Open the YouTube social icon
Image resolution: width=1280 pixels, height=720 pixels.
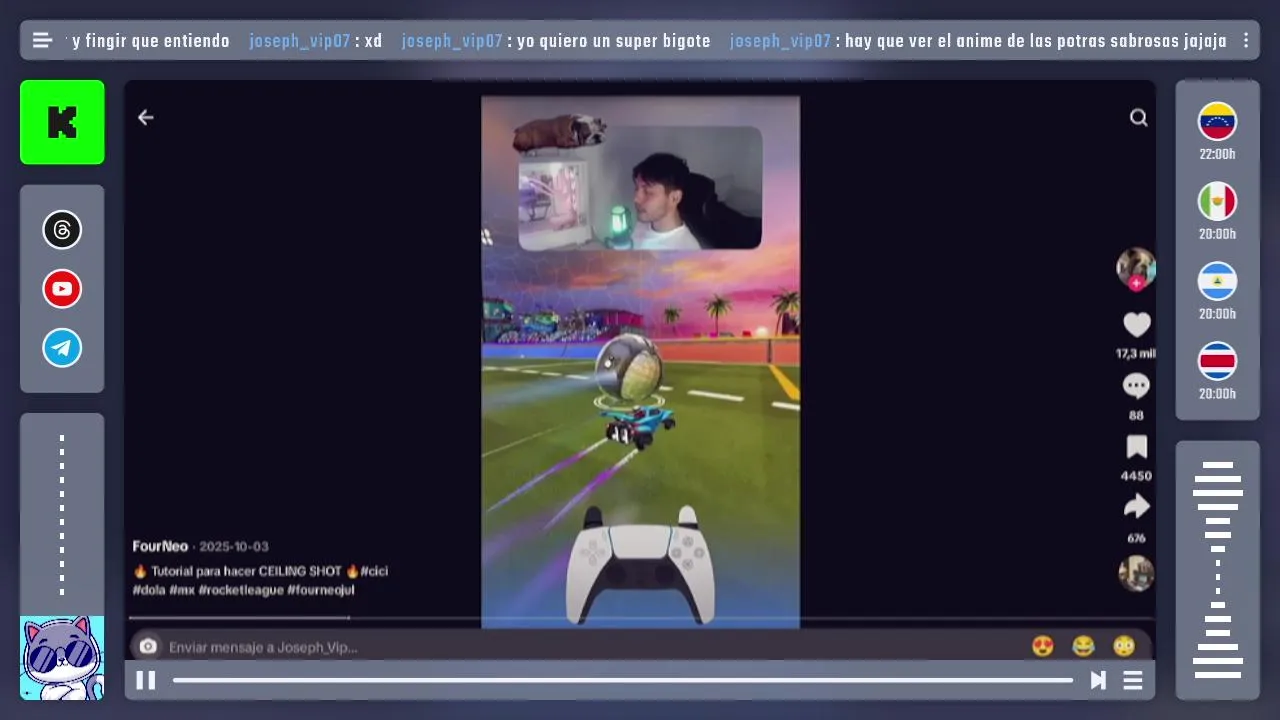[x=62, y=289]
